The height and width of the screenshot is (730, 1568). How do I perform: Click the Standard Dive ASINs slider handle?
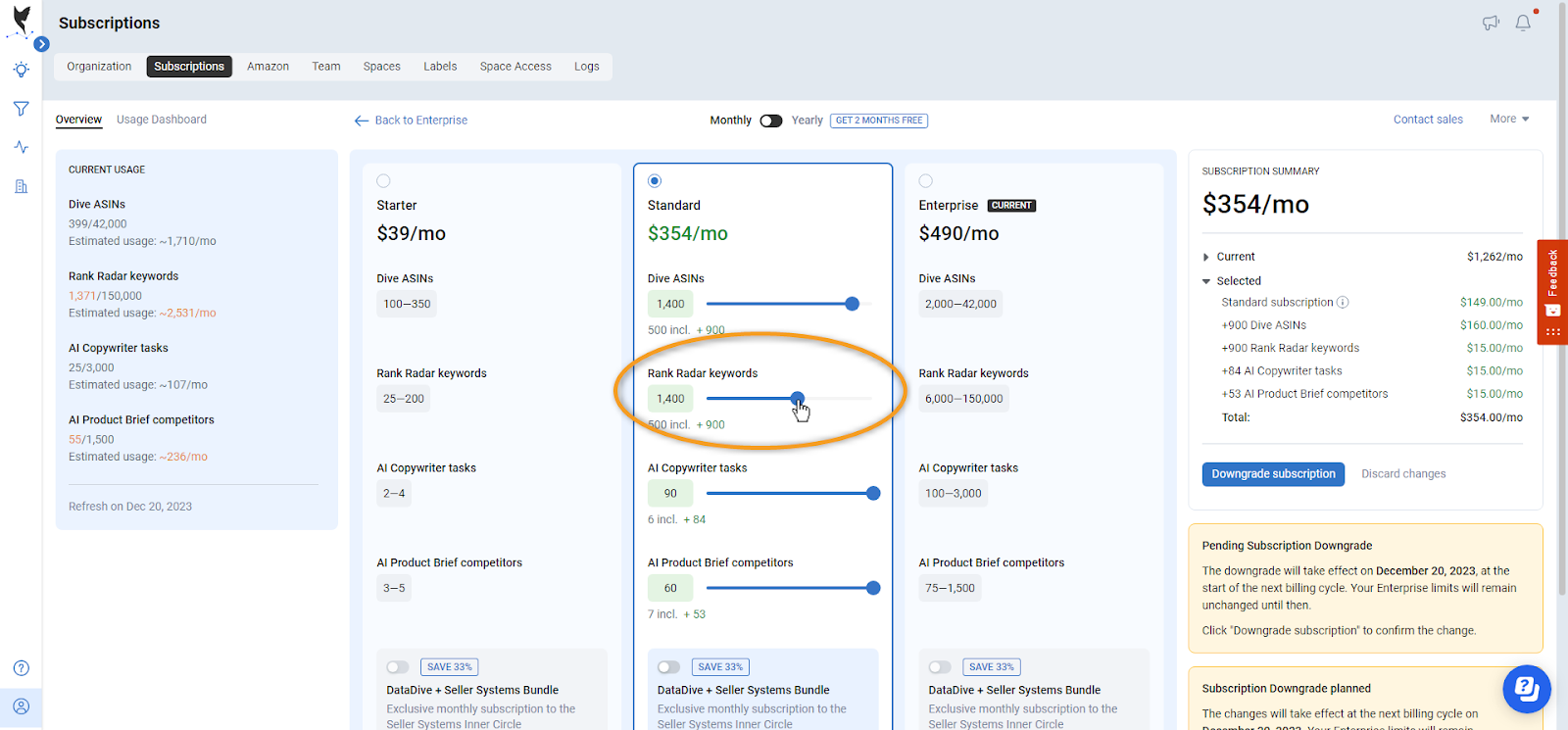click(852, 304)
